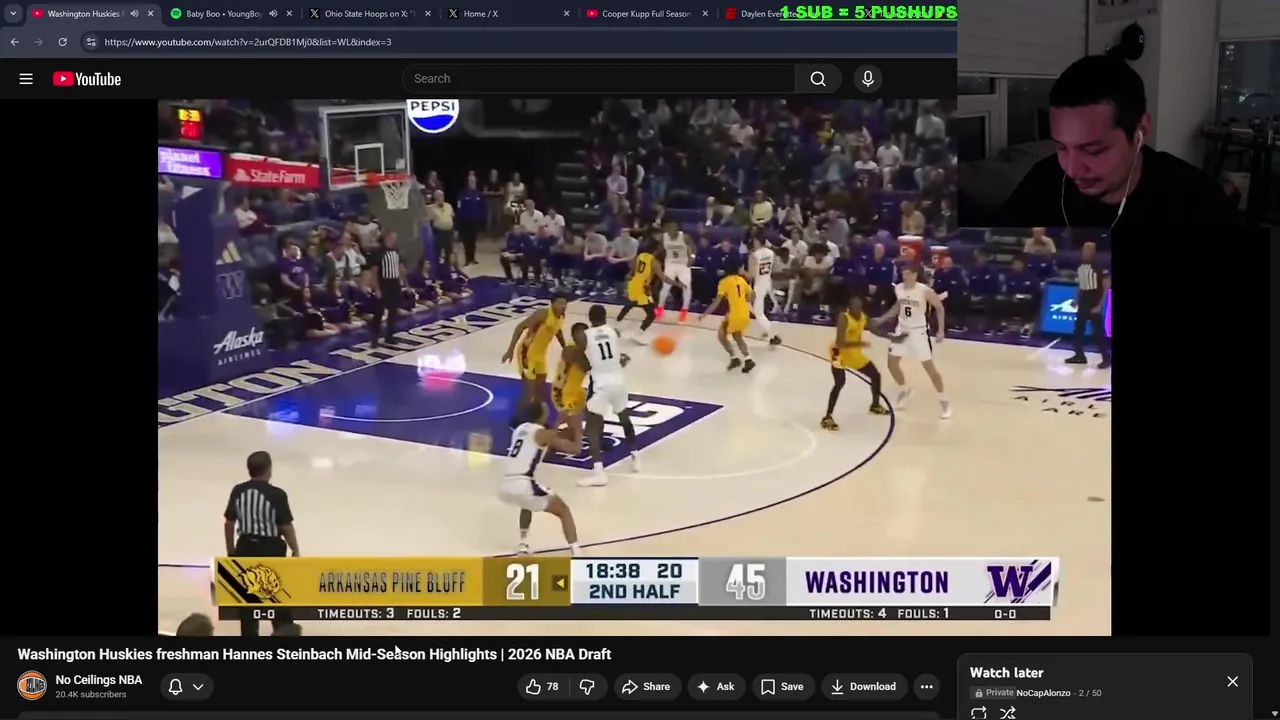The width and height of the screenshot is (1280, 720).
Task: Close the Cooper Kupp Full Season tab
Action: click(705, 14)
